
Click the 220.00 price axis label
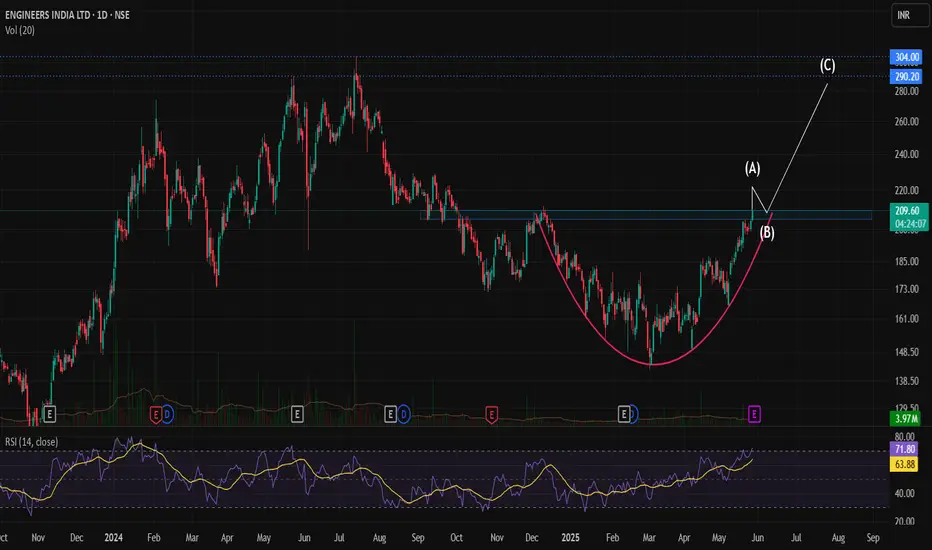point(906,190)
